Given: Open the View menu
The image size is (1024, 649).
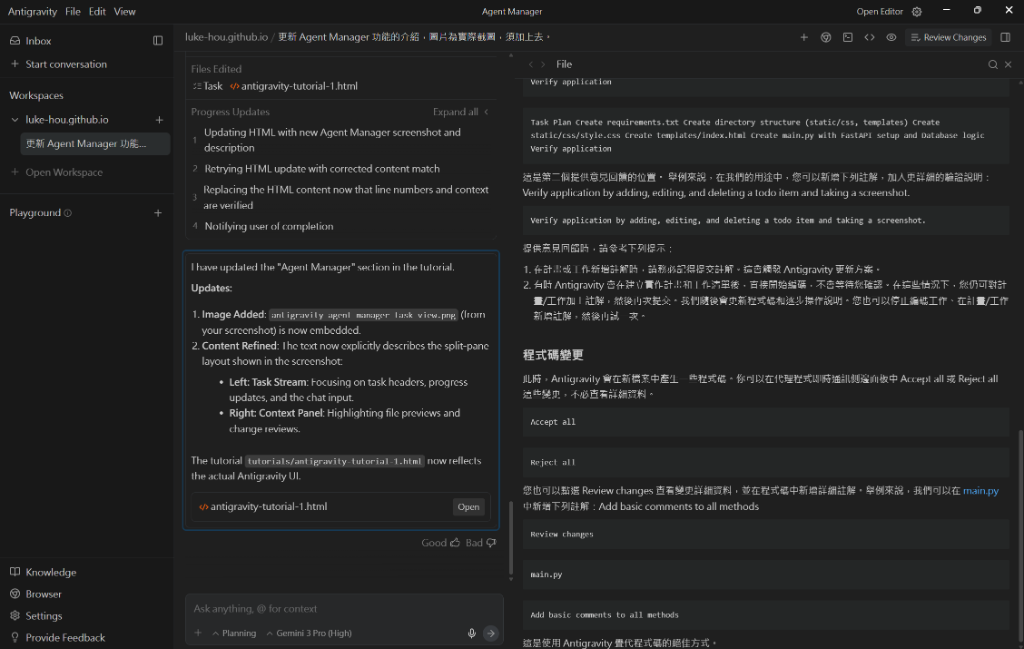Looking at the screenshot, I should [x=124, y=11].
